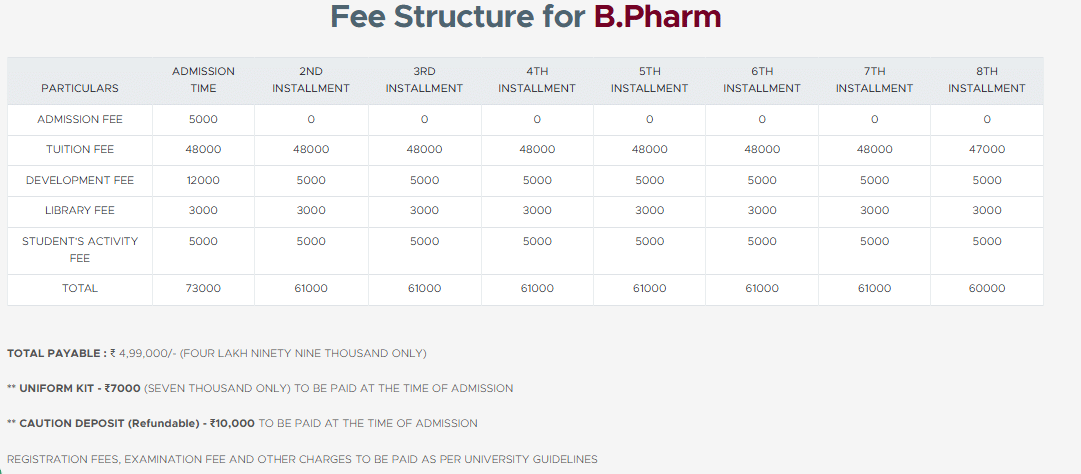The image size is (1081, 474).
Task: Click the Admission Fee row label
Action: [80, 119]
